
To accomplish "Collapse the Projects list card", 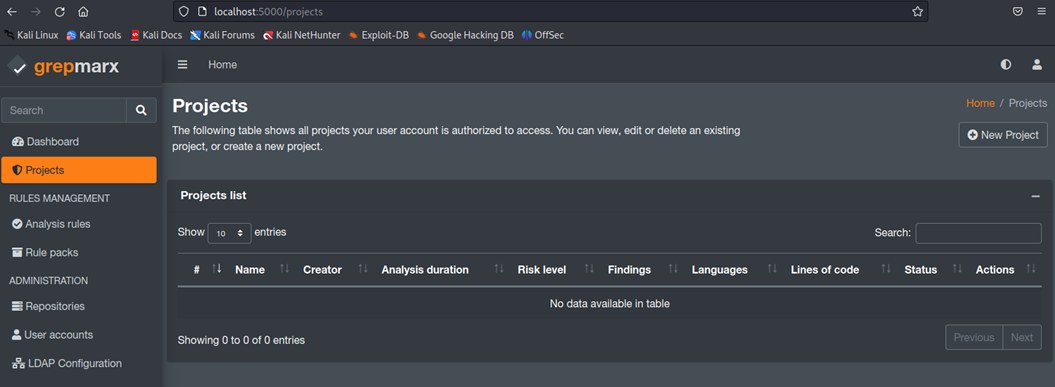I will [x=1035, y=196].
